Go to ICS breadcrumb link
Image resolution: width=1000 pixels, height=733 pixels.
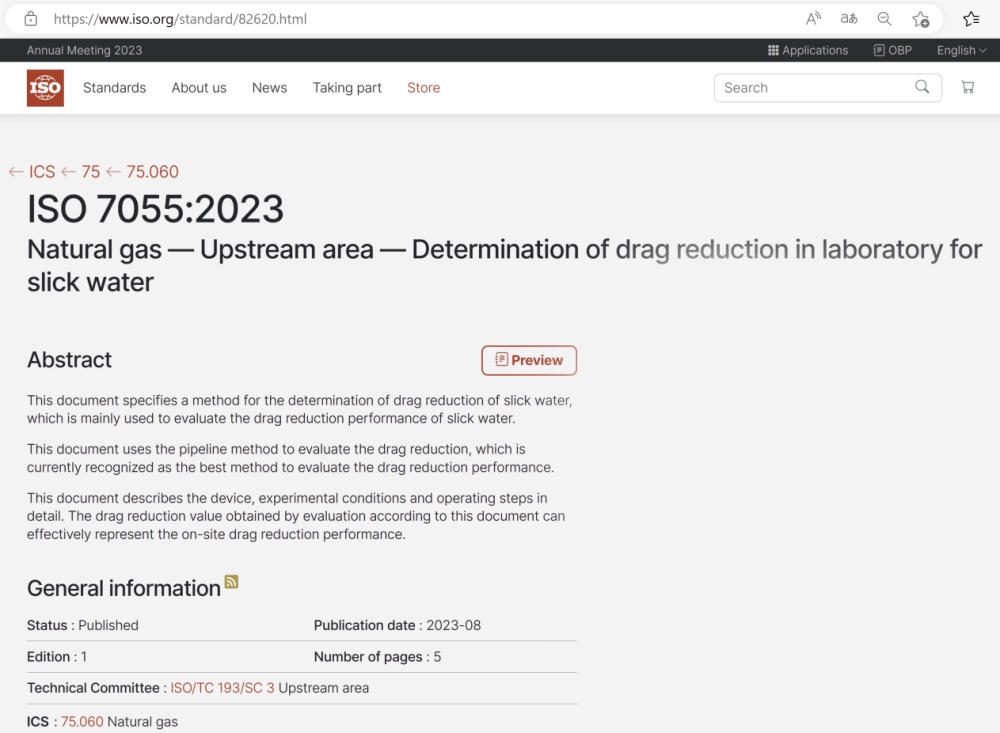coord(42,172)
